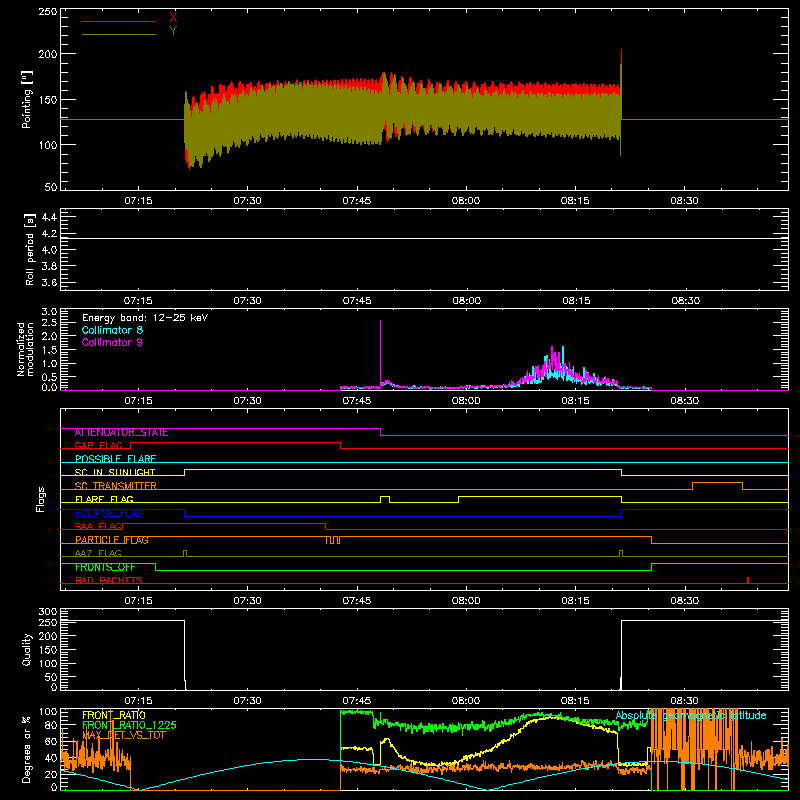Select the yellow FRONT_RATIO legend entry

(x=114, y=715)
